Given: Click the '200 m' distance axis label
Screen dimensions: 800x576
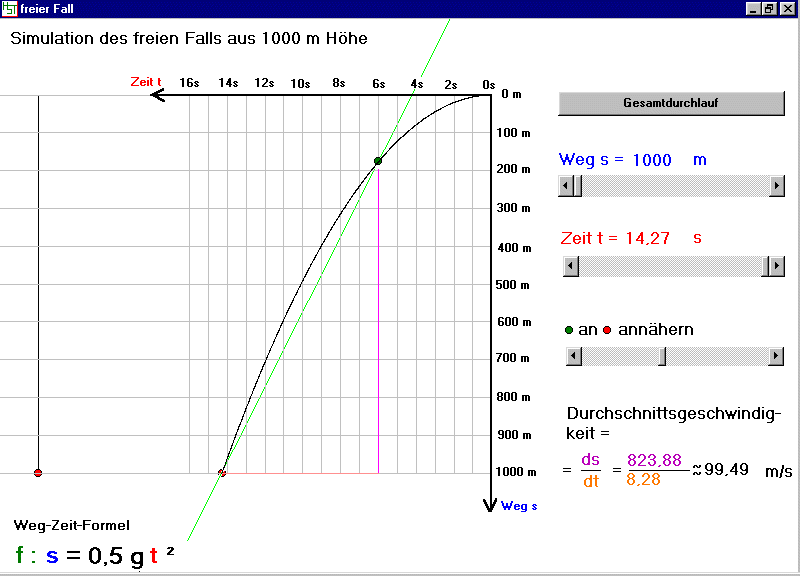Looking at the screenshot, I should pos(513,169).
